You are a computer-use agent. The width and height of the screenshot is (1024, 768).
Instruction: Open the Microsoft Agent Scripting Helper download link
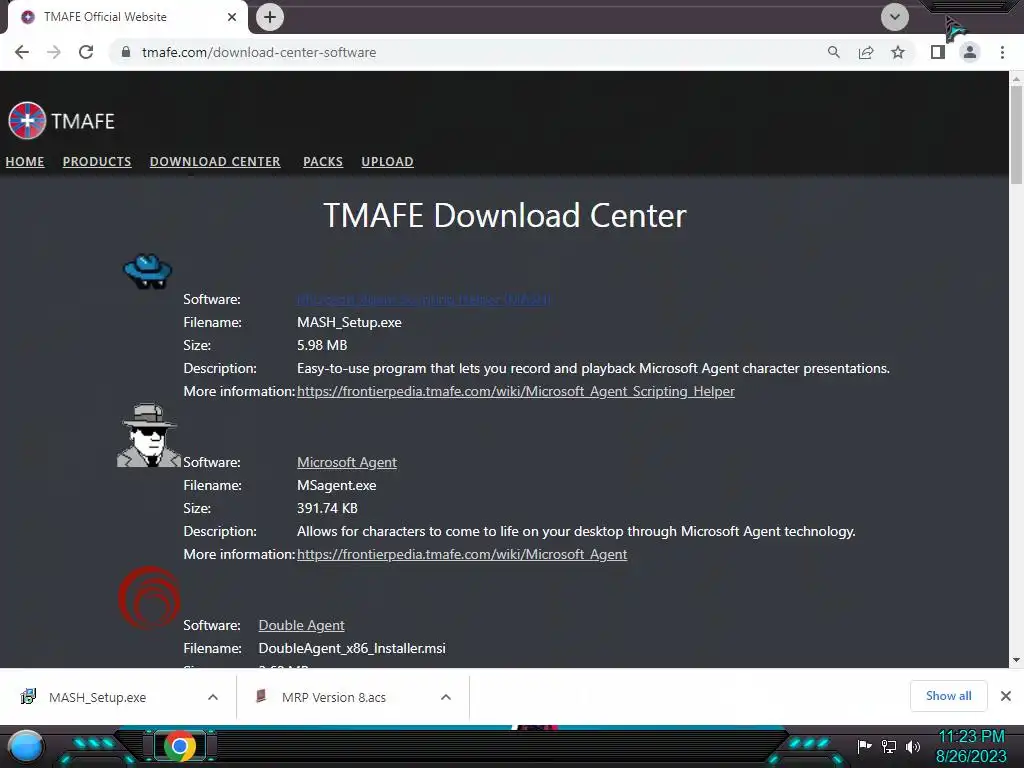click(424, 299)
